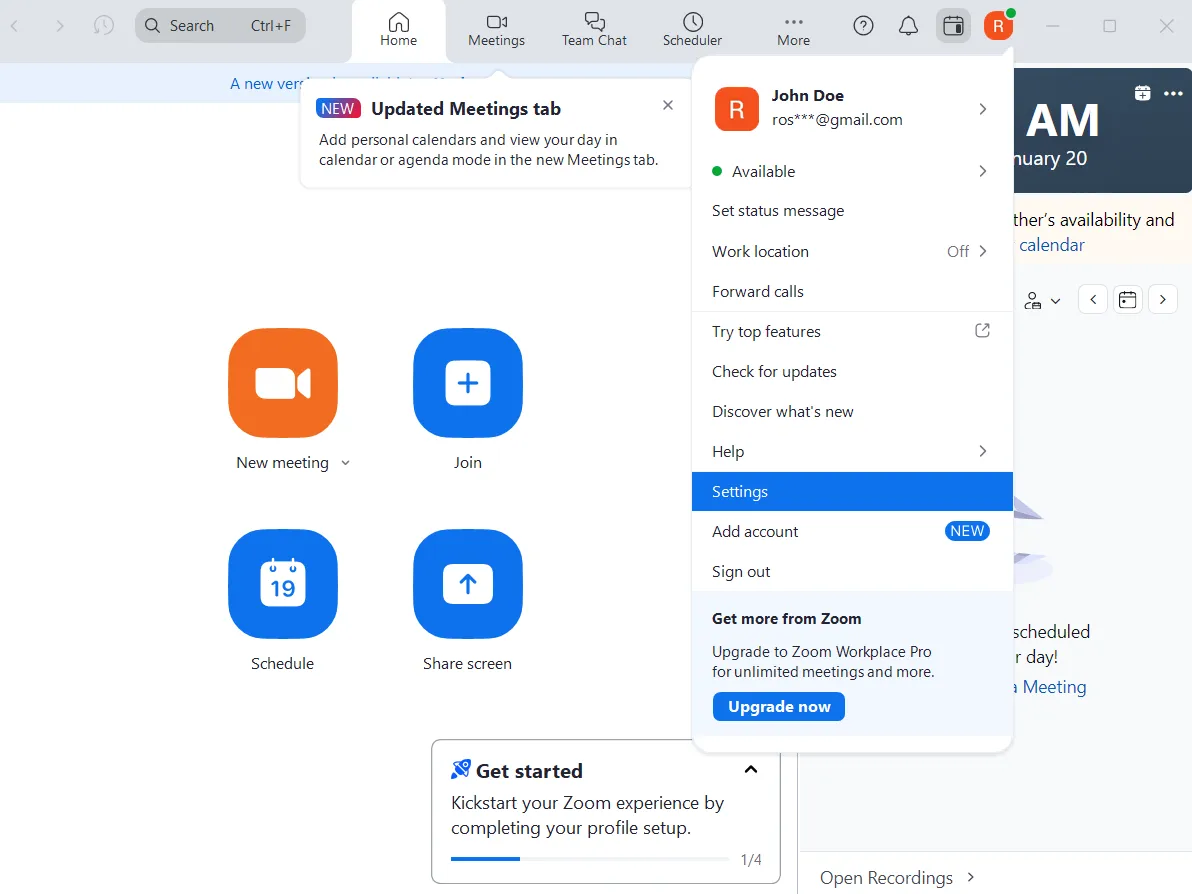Click the new version available banner link
Screen dimensions: 1192x894
(x=266, y=84)
